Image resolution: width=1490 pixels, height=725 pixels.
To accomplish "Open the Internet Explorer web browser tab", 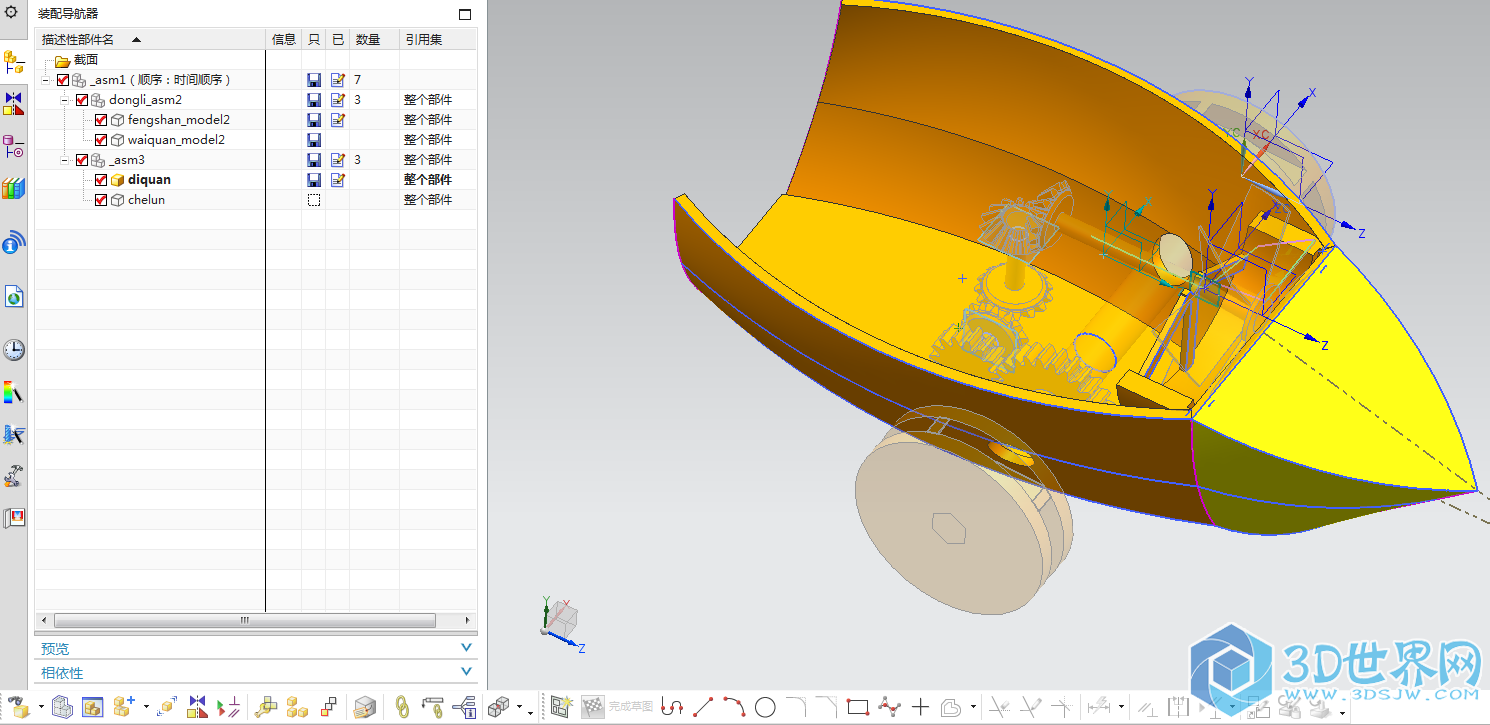I will tap(14, 296).
